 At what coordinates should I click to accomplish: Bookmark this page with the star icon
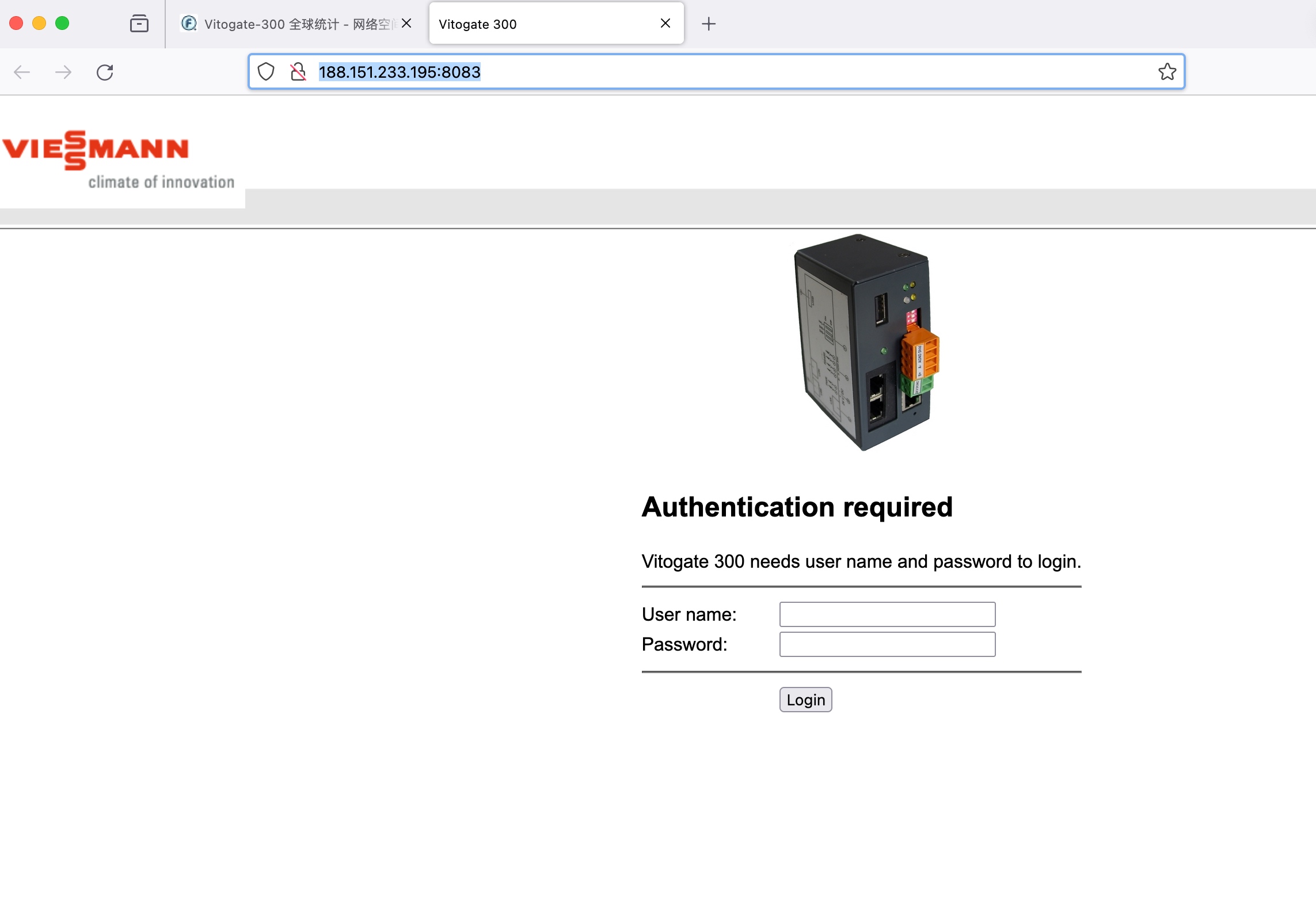click(1167, 71)
